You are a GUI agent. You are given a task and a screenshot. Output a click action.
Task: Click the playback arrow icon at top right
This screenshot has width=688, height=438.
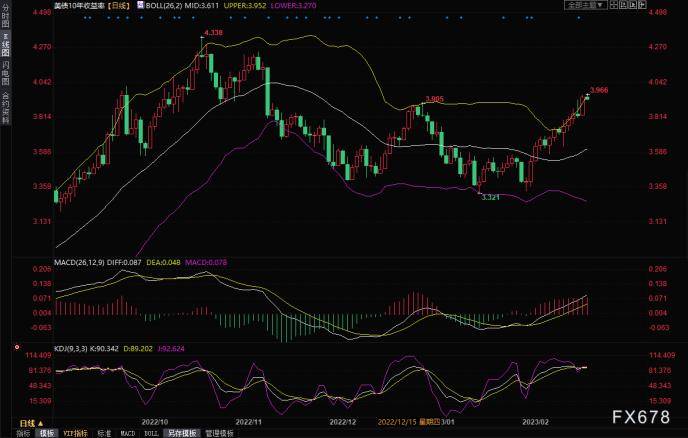coord(633,5)
